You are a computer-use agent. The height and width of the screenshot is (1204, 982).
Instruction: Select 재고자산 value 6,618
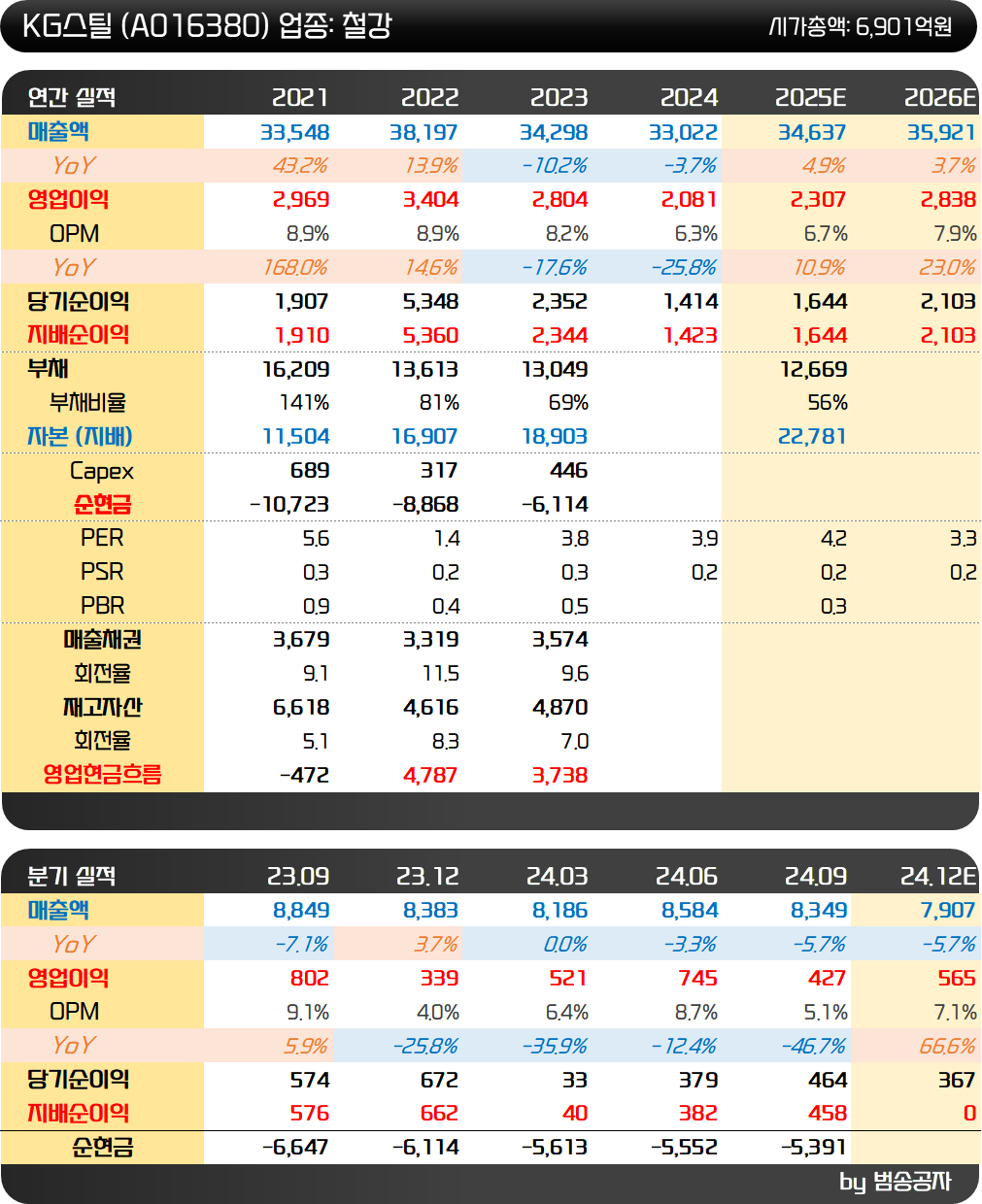(x=301, y=708)
